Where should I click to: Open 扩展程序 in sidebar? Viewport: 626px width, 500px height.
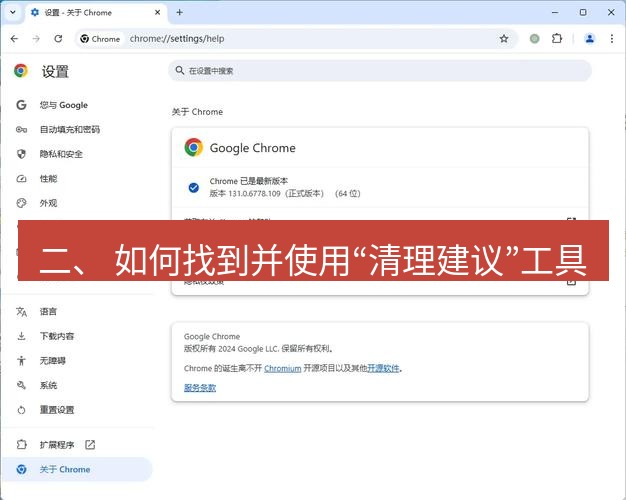point(77,444)
